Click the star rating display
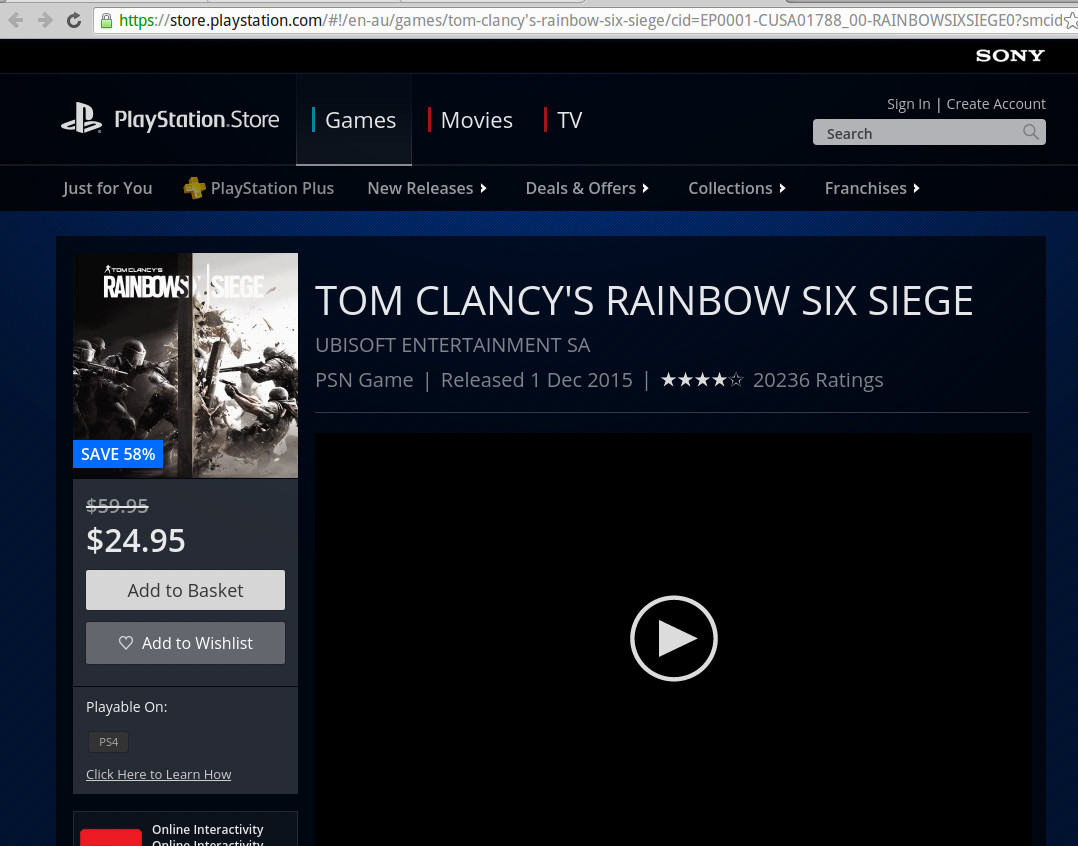The width and height of the screenshot is (1078, 846). [x=702, y=379]
